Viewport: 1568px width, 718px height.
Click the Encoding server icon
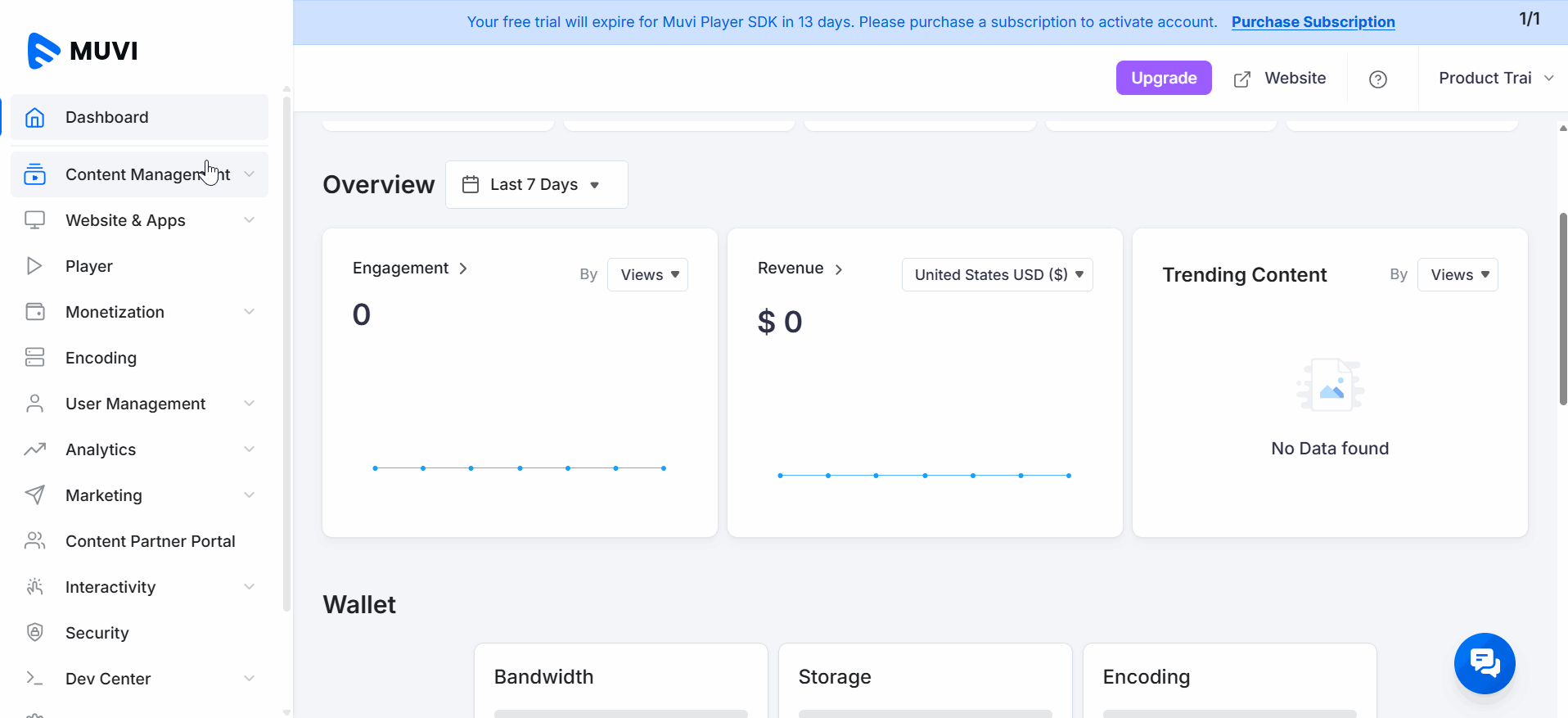(x=34, y=358)
